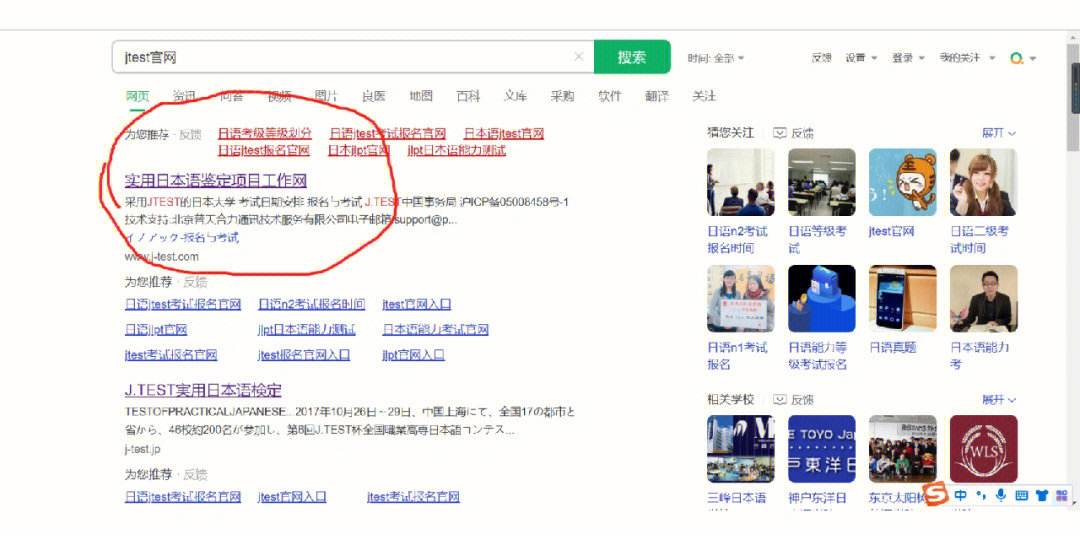Click Sogou IME microphone voice input icon

pos(1001,495)
